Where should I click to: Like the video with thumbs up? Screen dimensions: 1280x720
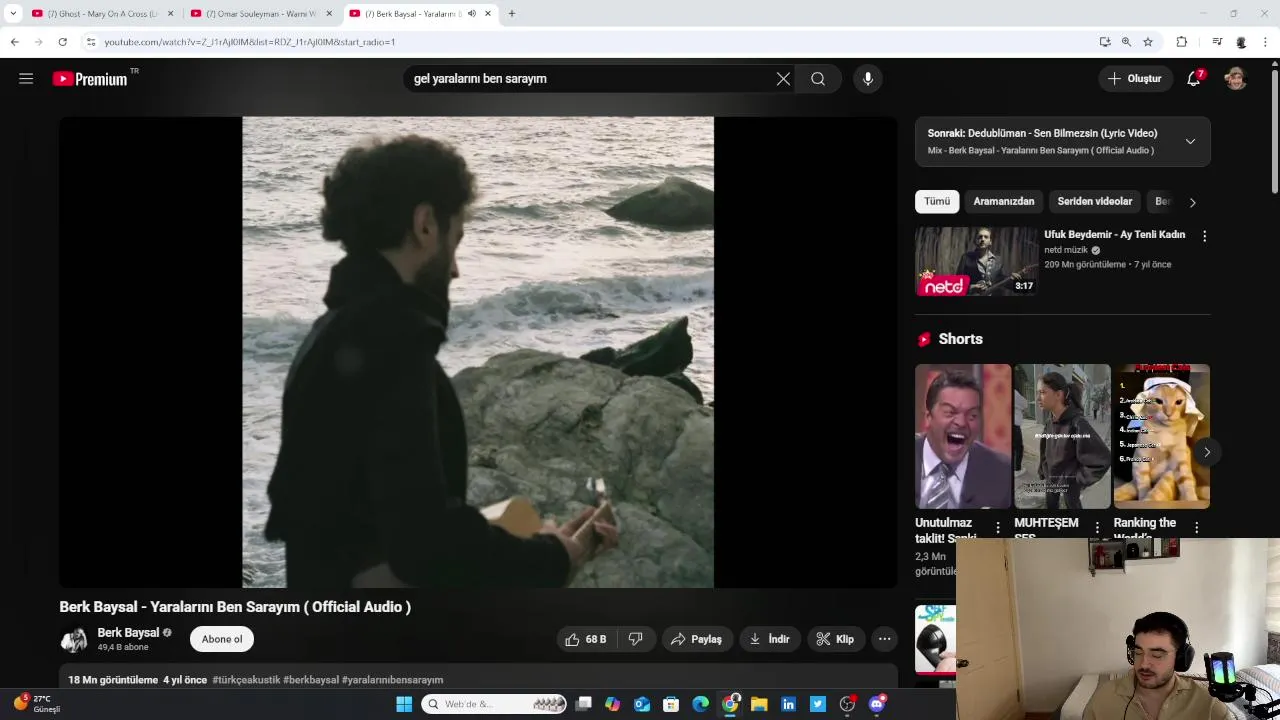(x=586, y=639)
